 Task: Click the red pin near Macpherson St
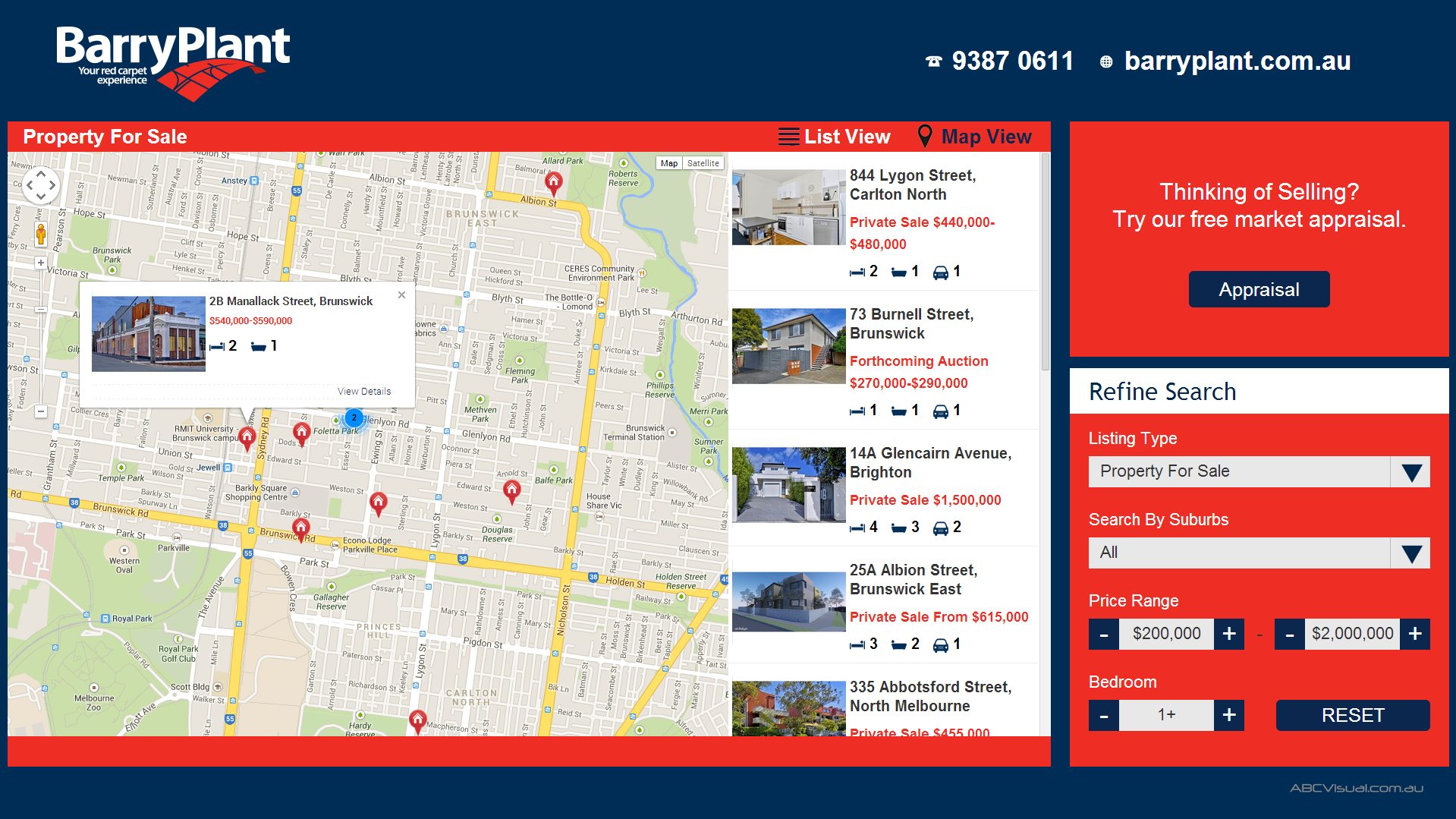click(x=417, y=720)
